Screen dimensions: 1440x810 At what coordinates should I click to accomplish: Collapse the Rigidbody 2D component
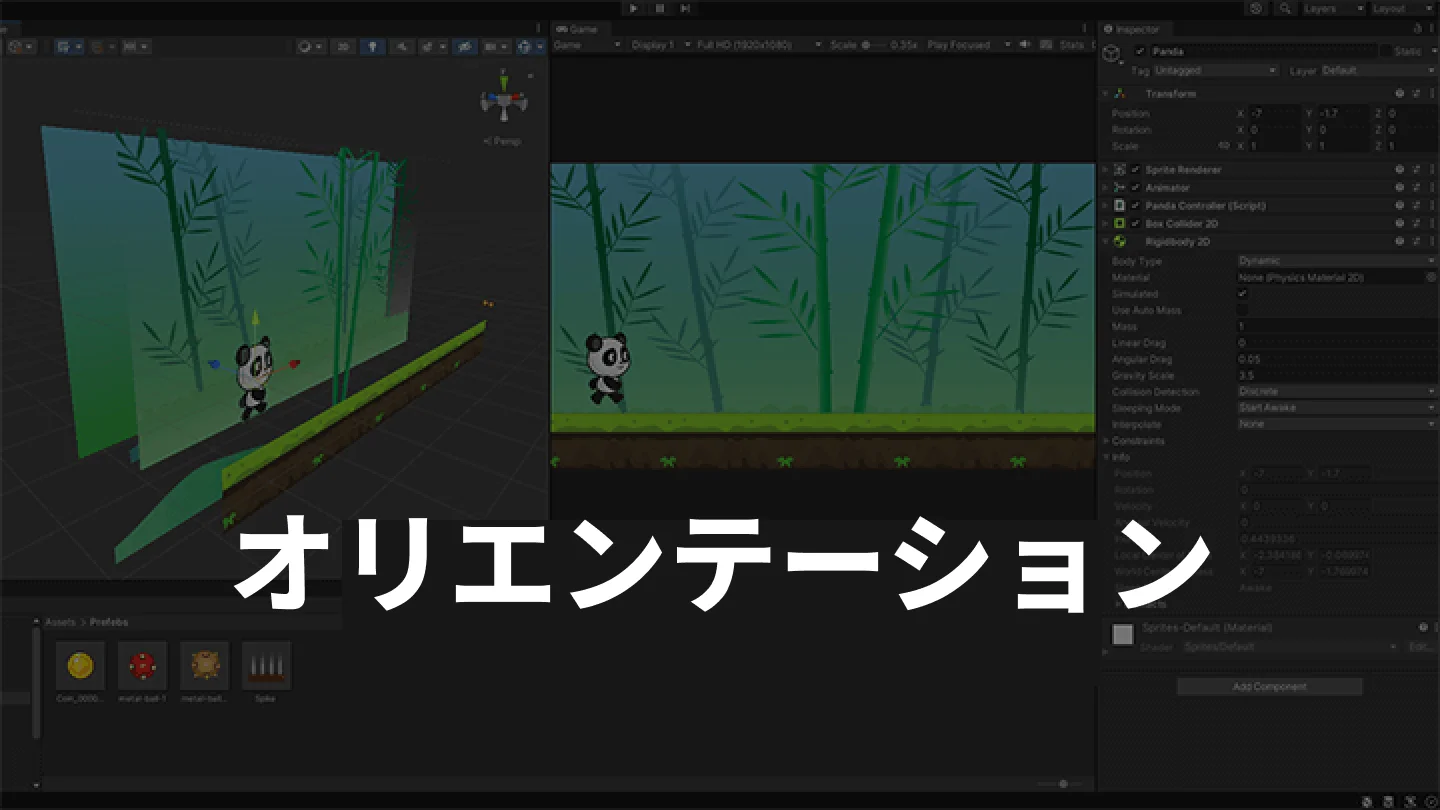click(1105, 242)
